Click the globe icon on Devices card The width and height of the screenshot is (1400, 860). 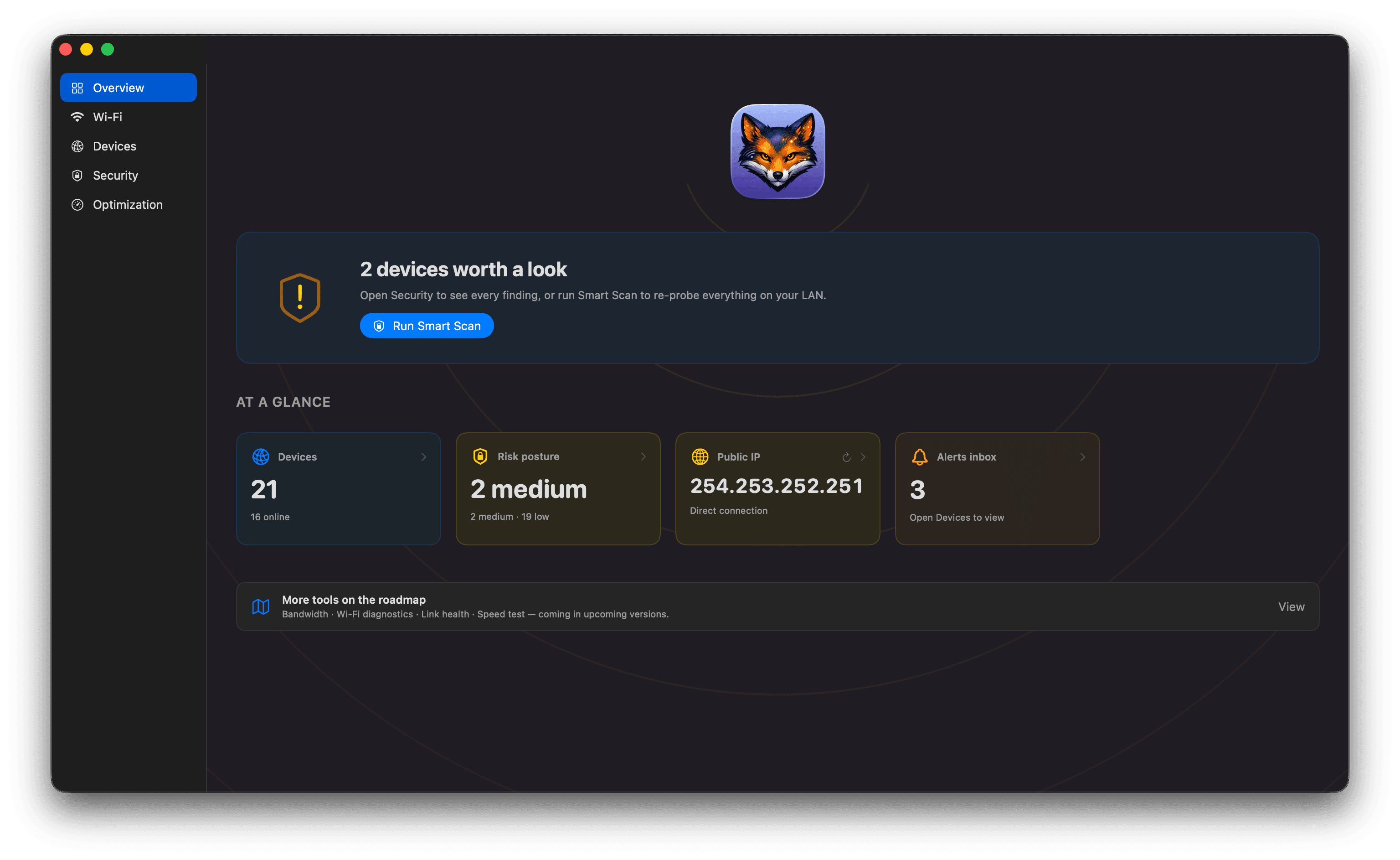pos(260,456)
